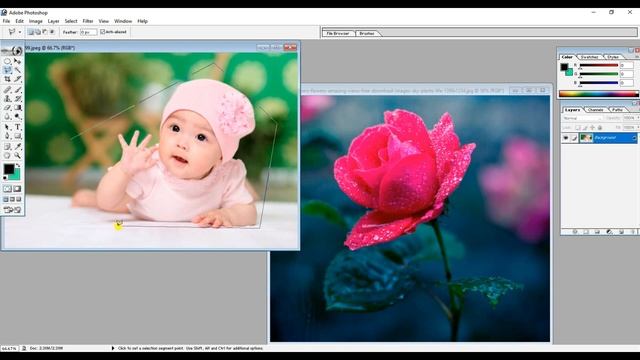
Task: Select the Magic Wand tool
Action: [x=18, y=70]
